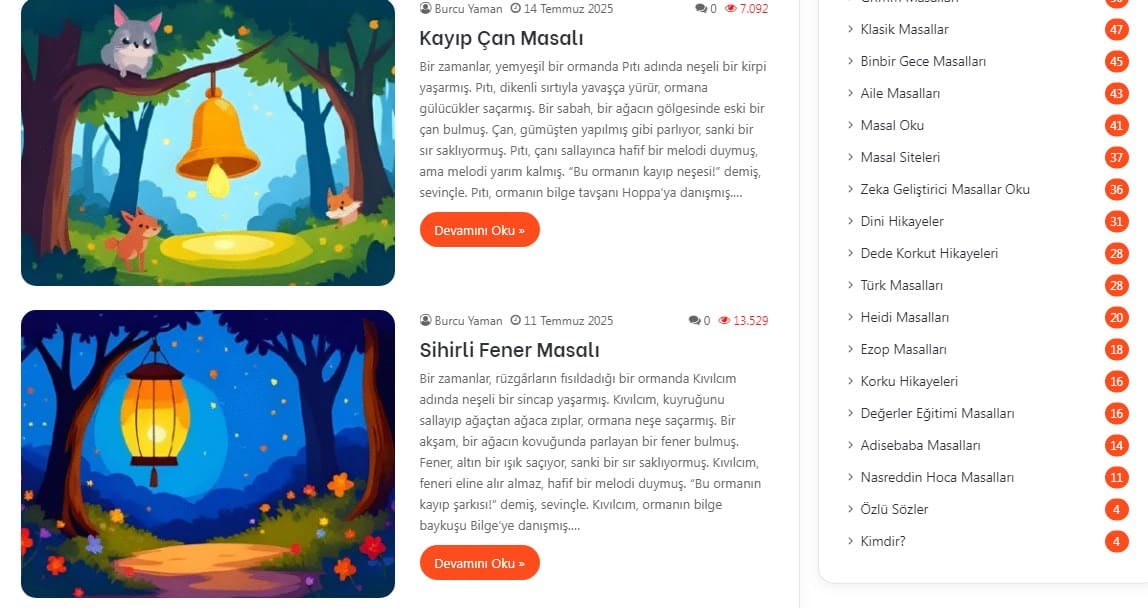This screenshot has width=1148, height=608.
Task: Click the 47 count badge for Klasik Masallar
Action: (x=1116, y=29)
